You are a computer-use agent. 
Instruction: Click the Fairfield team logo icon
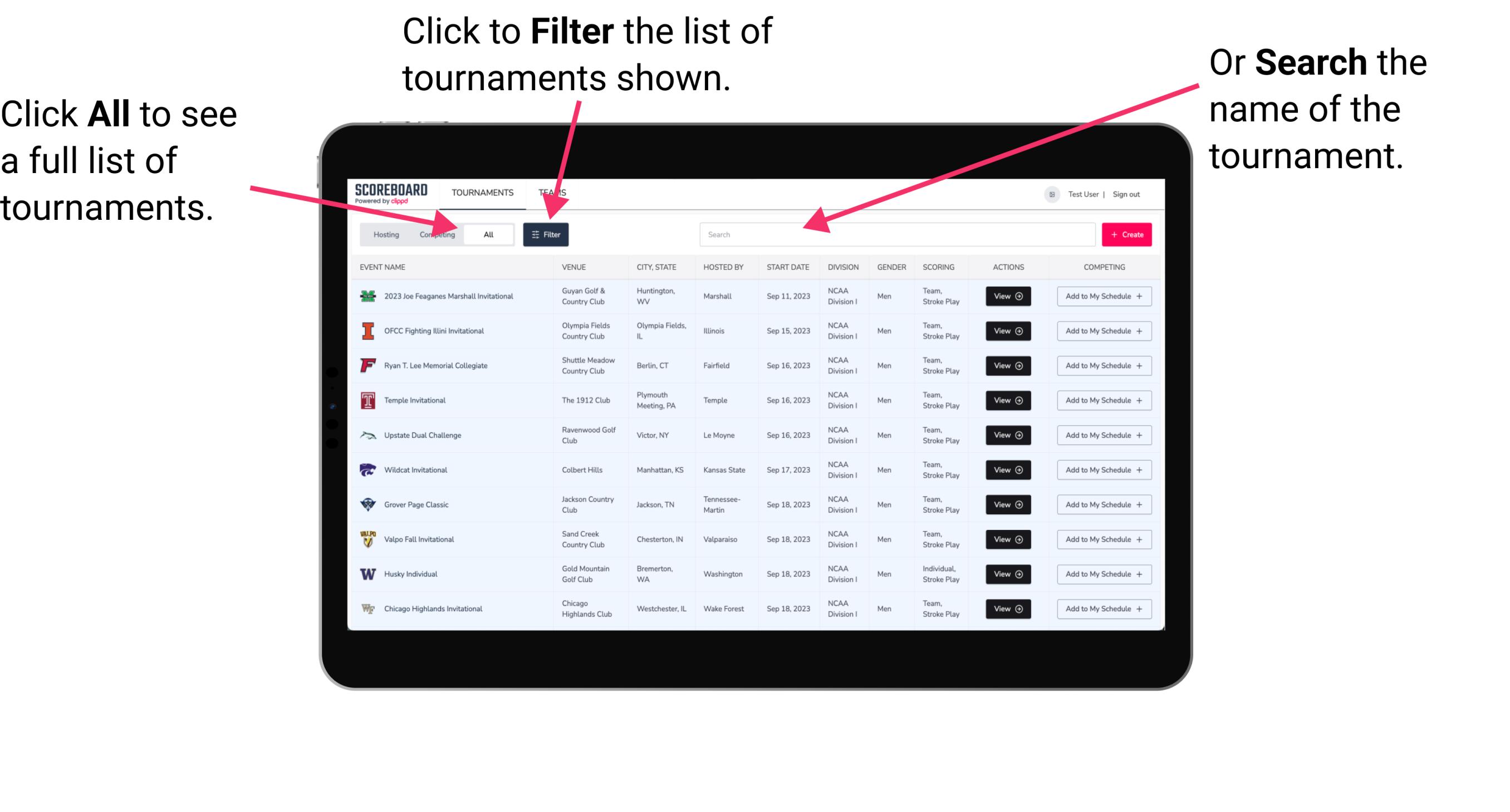(x=366, y=366)
